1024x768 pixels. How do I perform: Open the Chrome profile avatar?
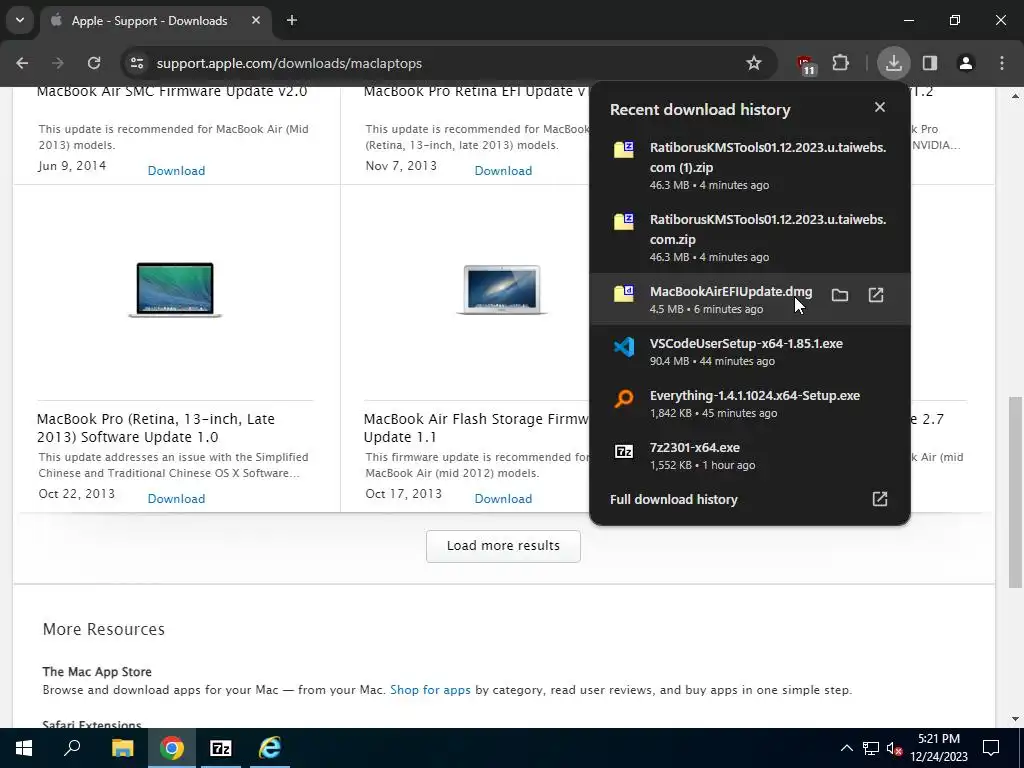pyautogui.click(x=965, y=63)
